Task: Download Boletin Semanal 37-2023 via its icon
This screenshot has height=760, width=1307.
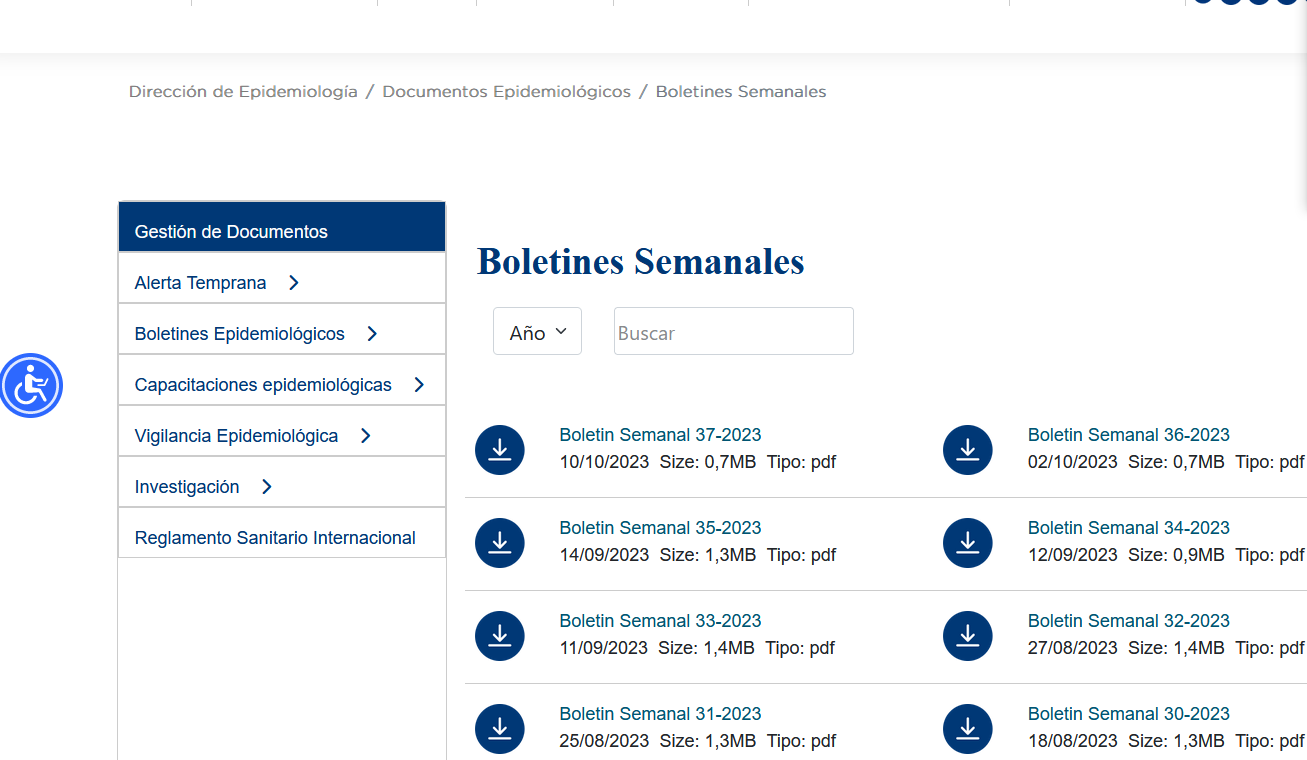Action: (499, 450)
